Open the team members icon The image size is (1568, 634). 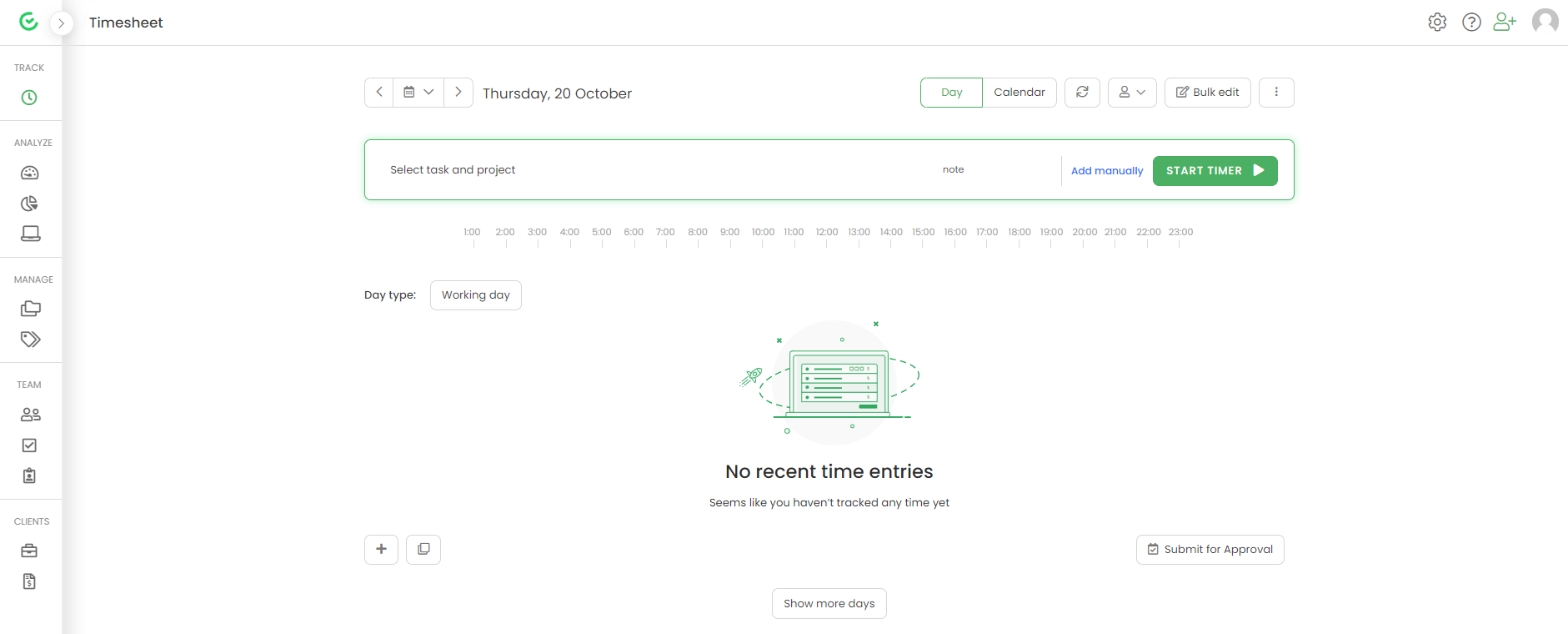pos(30,415)
